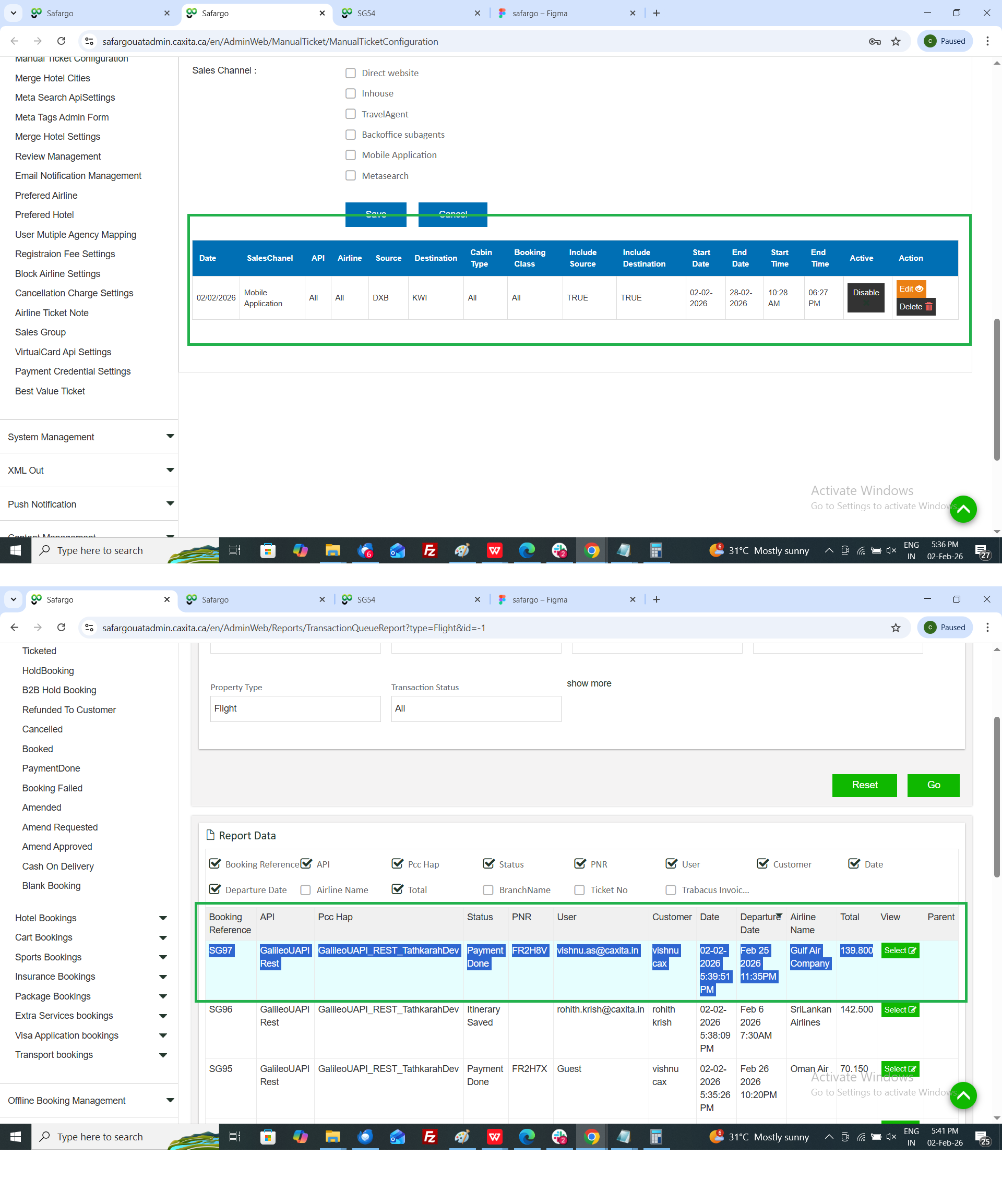Open FileZilla from the taskbar
The image size is (1002, 1204).
tap(429, 550)
